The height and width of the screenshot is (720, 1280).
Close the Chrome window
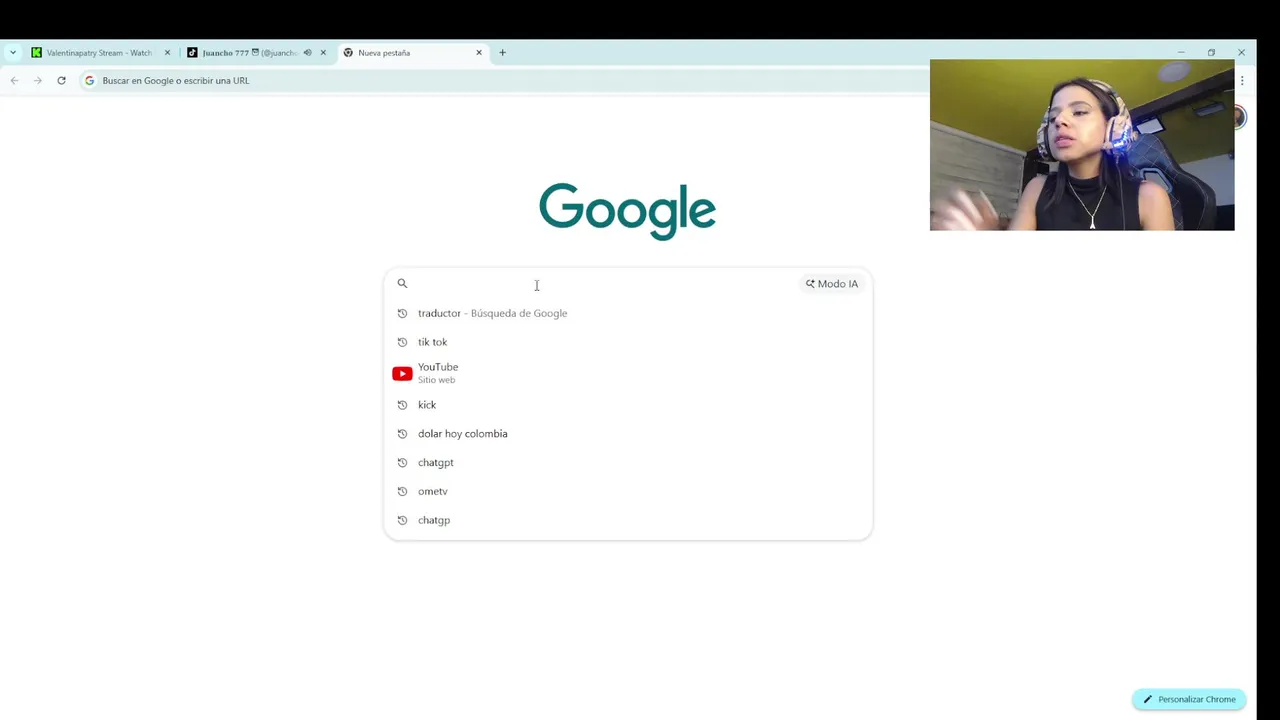(x=1242, y=53)
